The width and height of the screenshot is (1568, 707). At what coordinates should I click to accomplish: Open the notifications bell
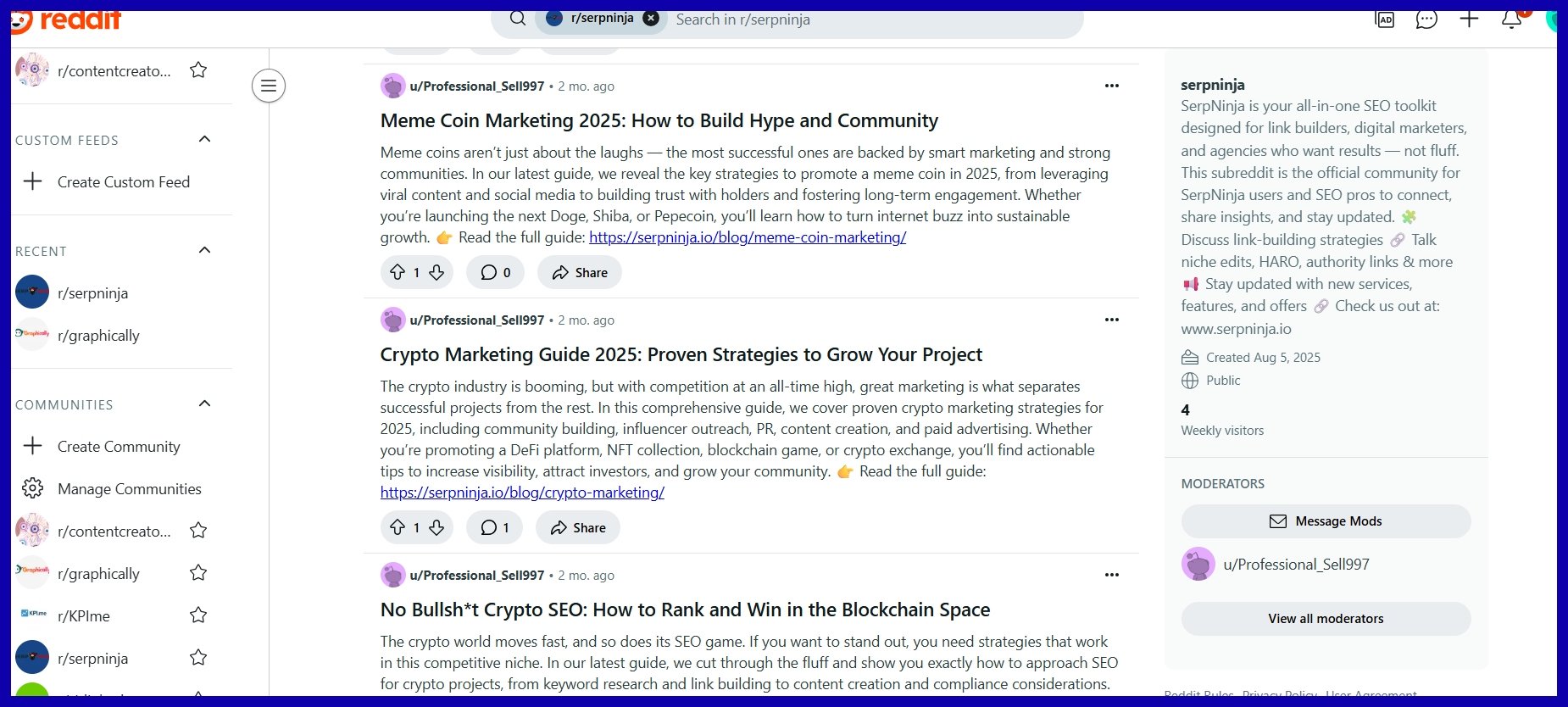tap(1511, 19)
